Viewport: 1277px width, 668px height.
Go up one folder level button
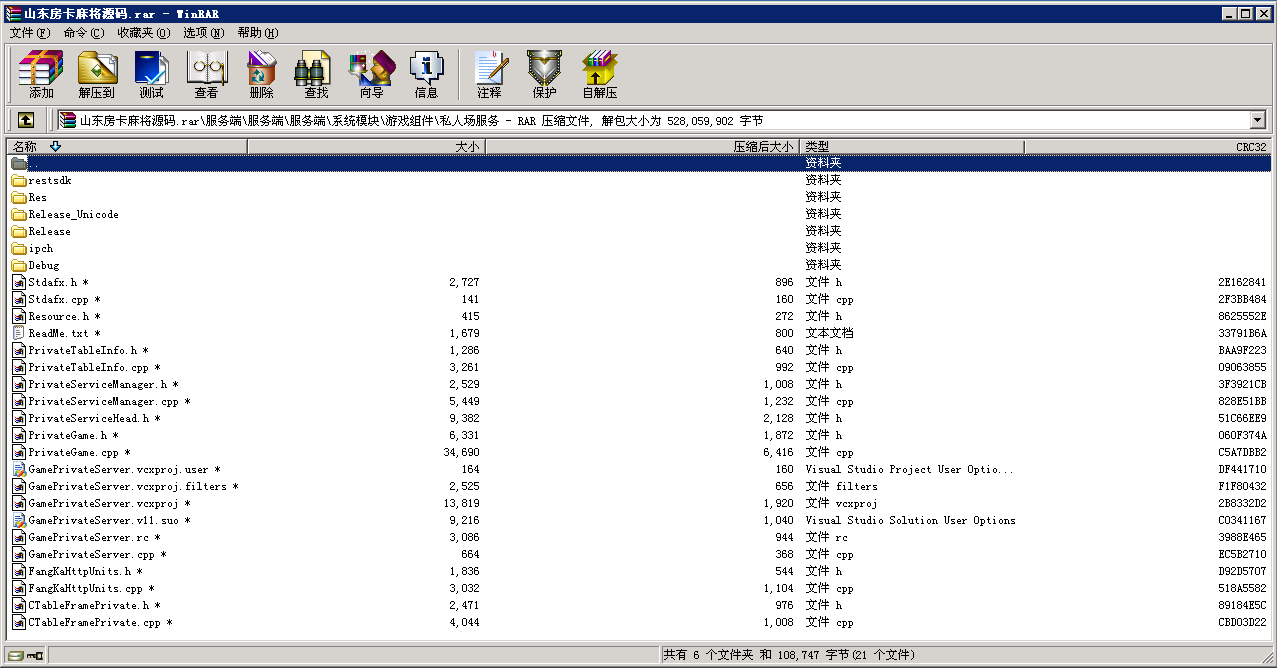tap(26, 120)
